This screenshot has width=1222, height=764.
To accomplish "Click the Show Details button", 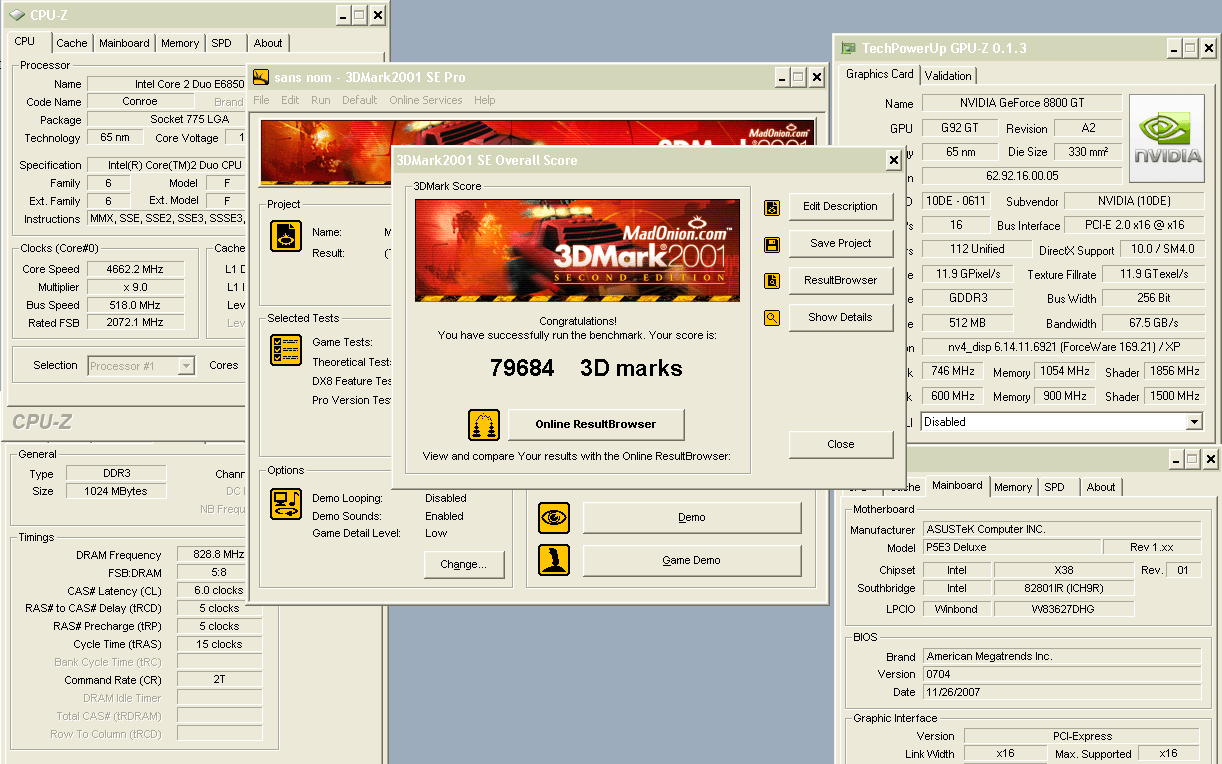I will pos(841,318).
